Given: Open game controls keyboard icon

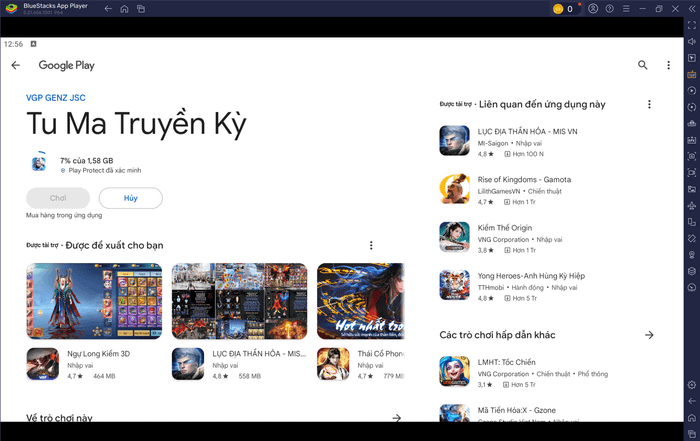Looking at the screenshot, I should point(692,74).
